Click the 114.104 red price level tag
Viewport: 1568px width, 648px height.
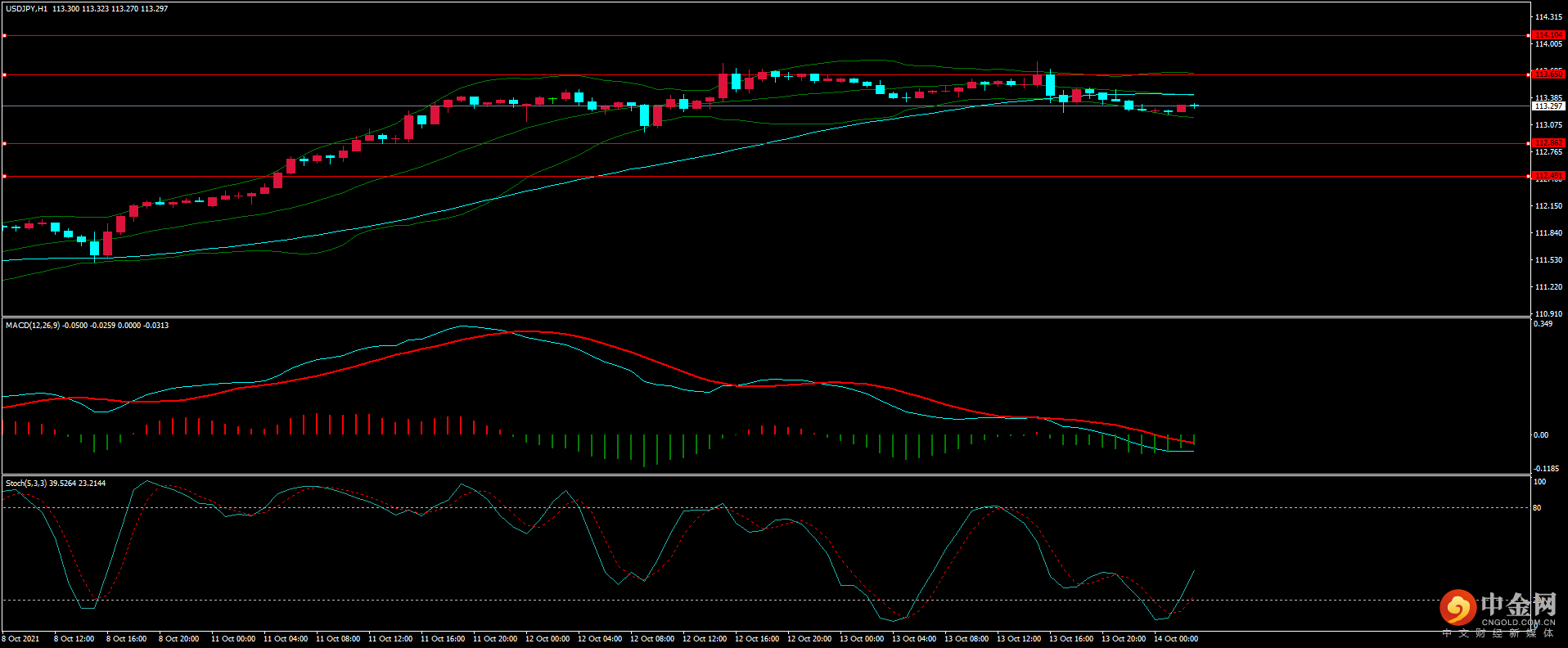tap(1548, 35)
